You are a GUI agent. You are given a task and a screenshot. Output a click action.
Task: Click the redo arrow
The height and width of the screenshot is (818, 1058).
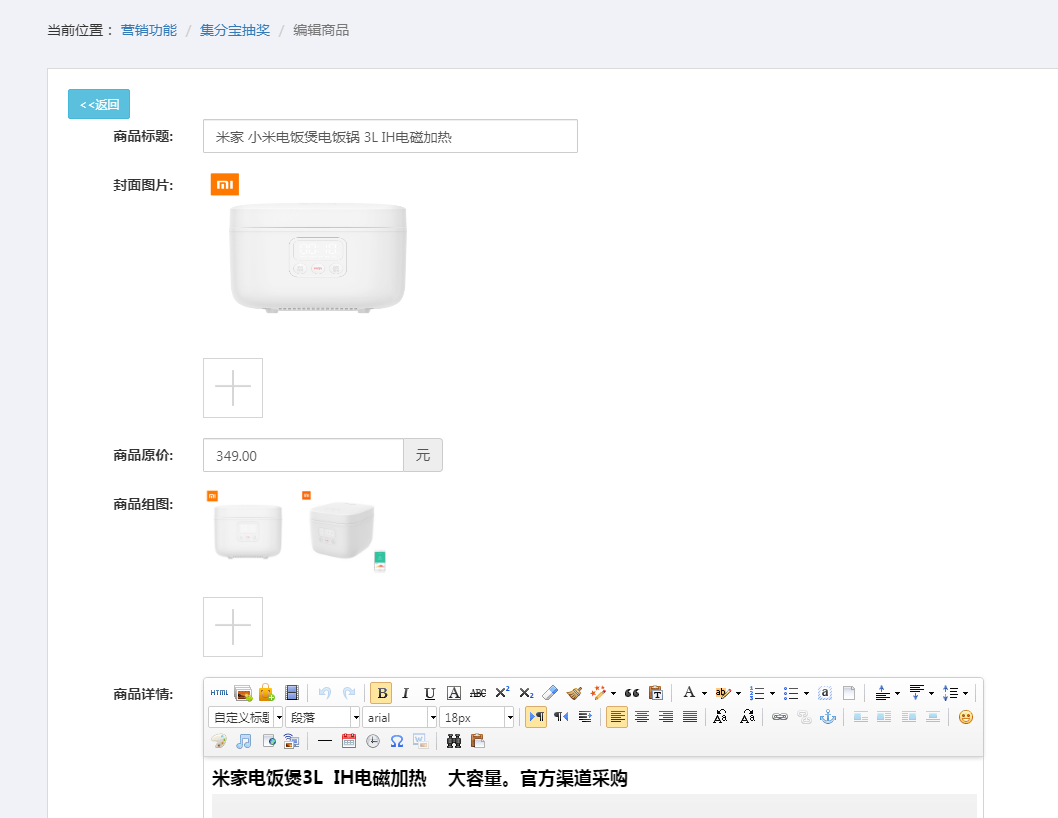[x=349, y=692]
